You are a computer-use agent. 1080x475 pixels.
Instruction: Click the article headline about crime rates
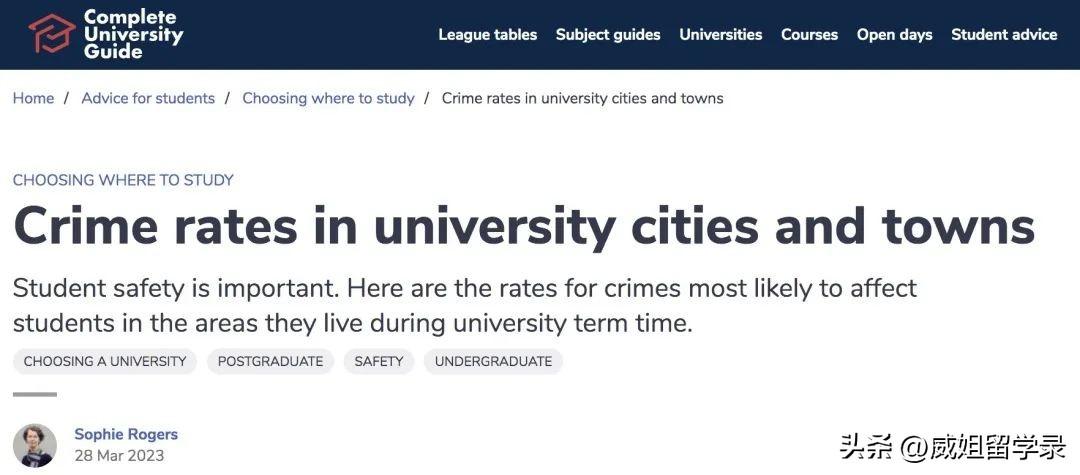pos(523,226)
